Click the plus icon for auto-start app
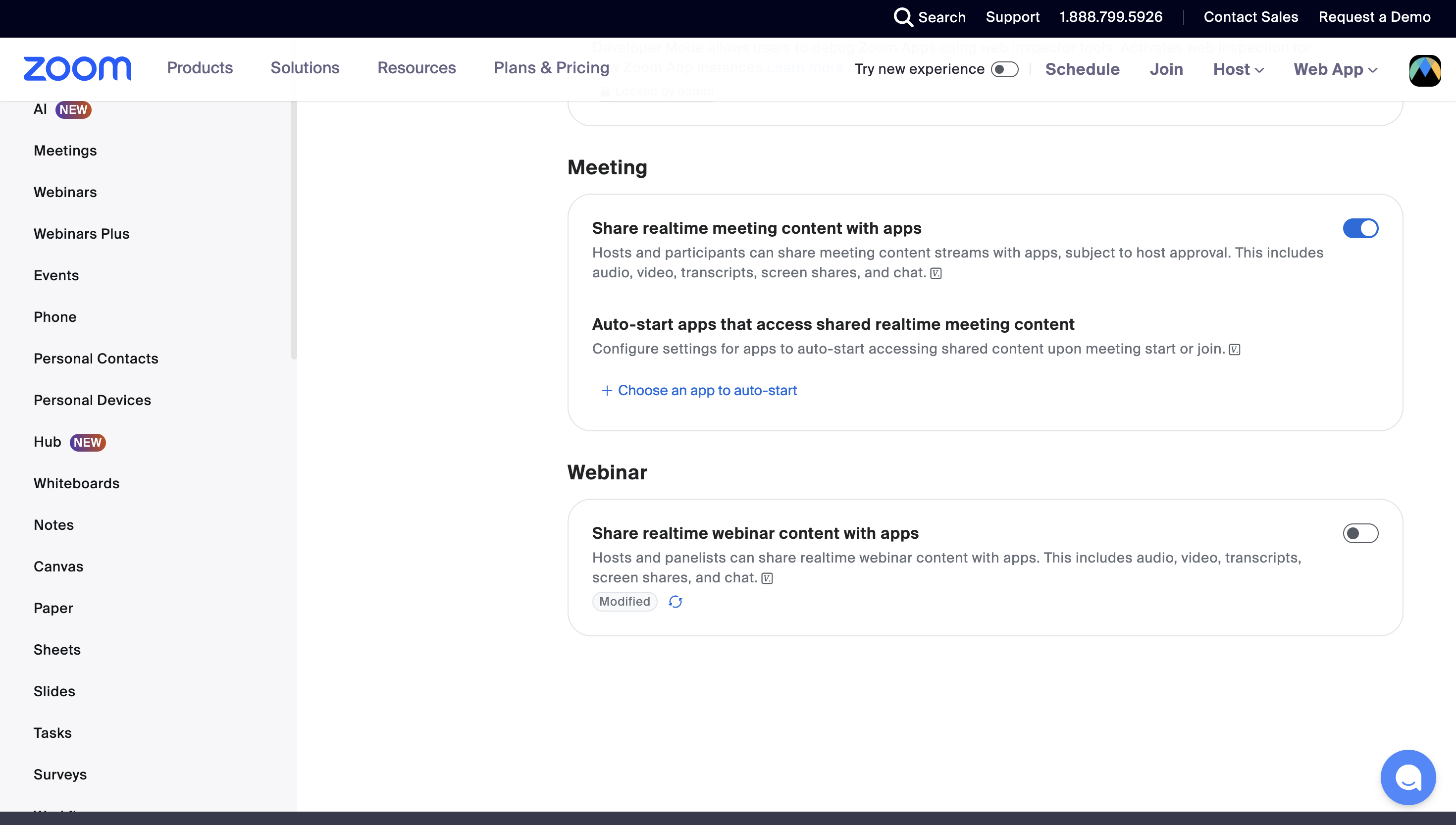The image size is (1456, 825). click(606, 391)
